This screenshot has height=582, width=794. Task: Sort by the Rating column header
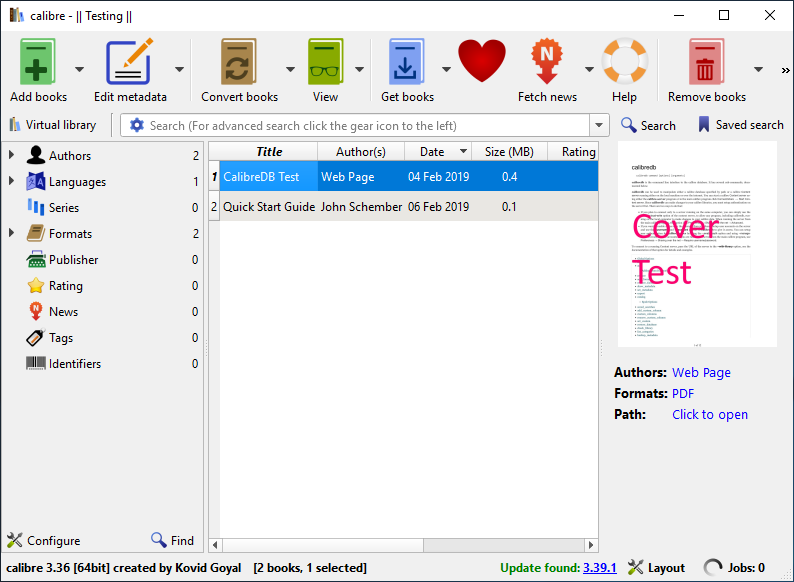point(573,151)
